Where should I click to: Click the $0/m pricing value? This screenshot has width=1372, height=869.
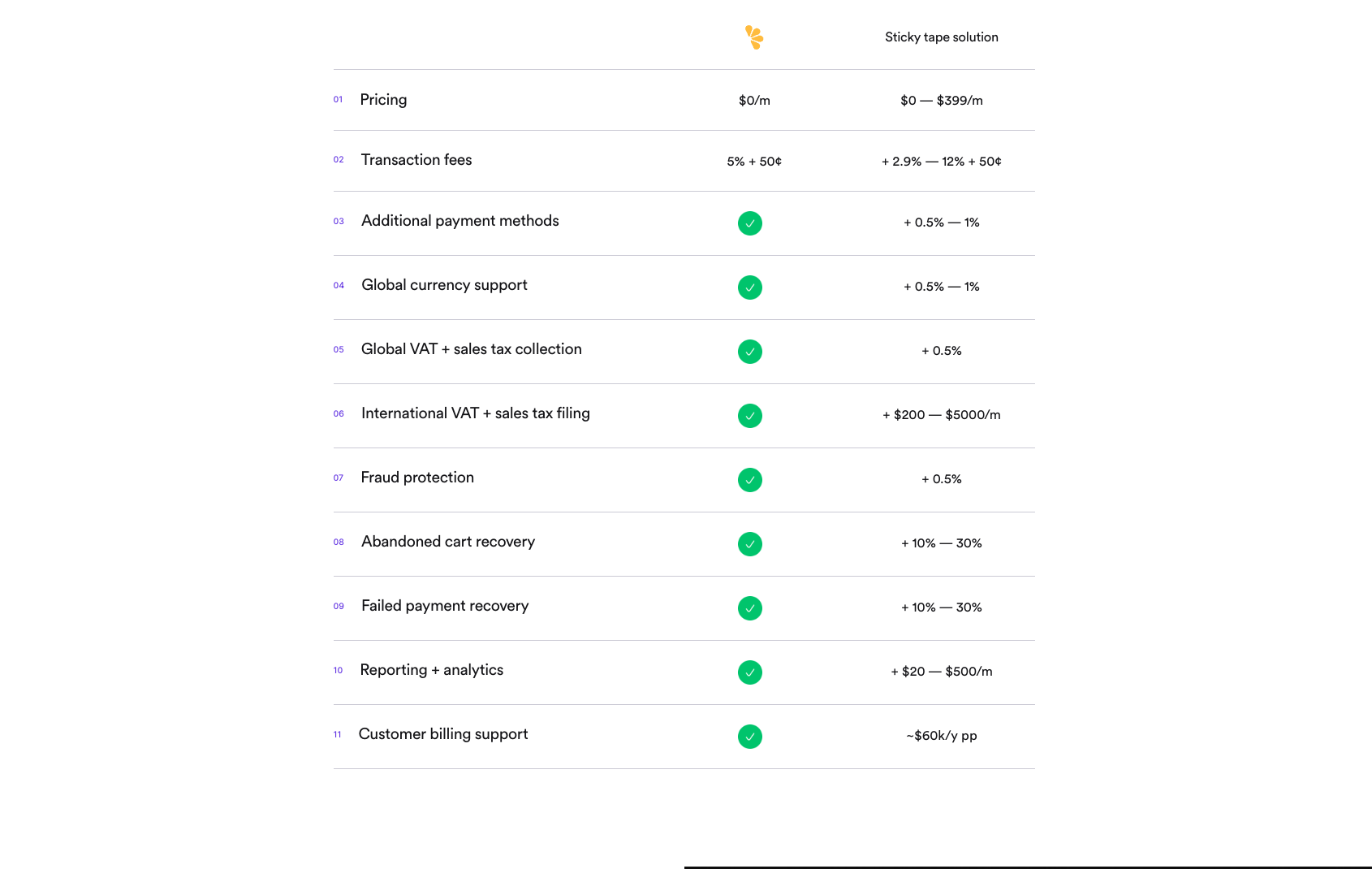point(754,101)
